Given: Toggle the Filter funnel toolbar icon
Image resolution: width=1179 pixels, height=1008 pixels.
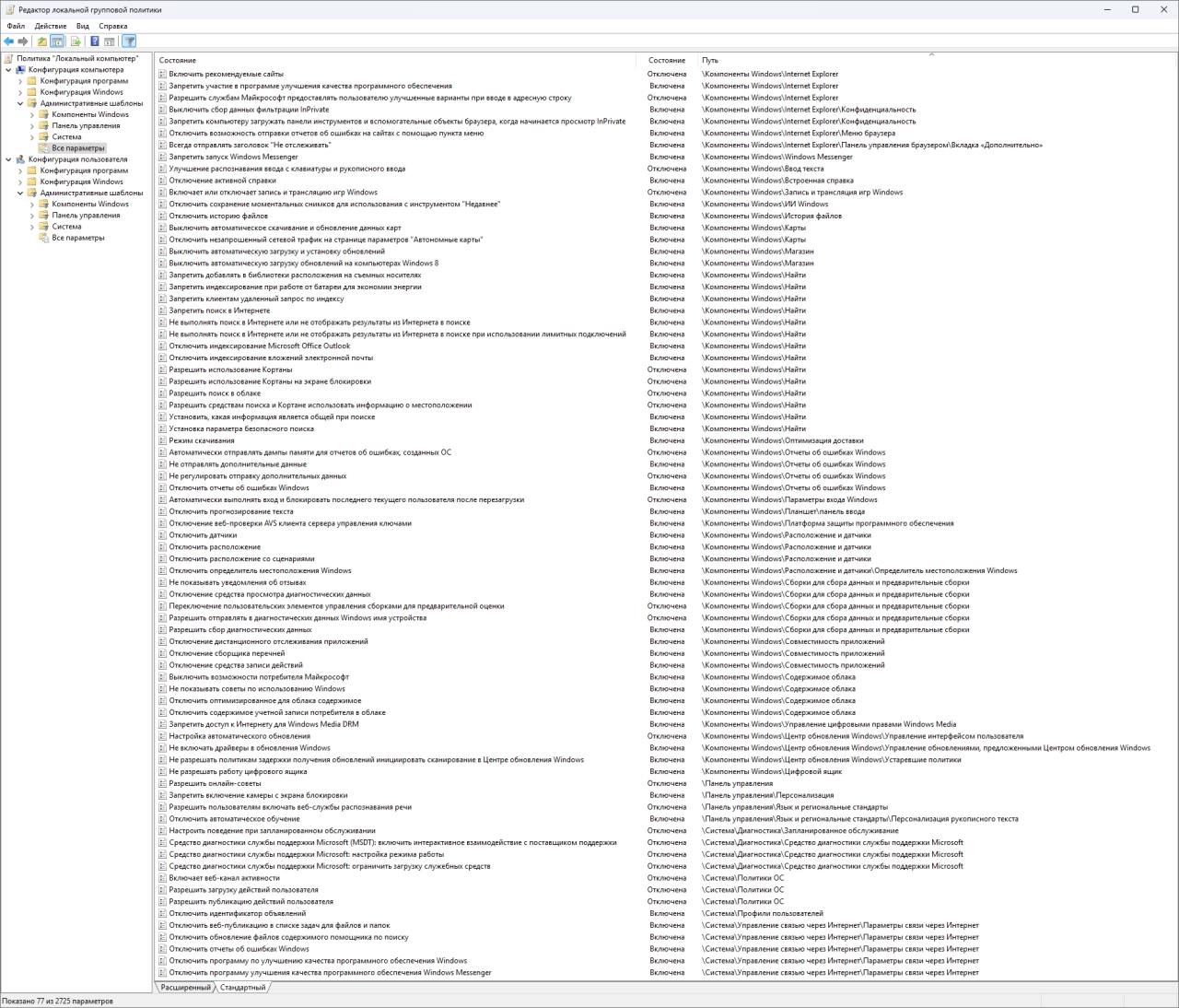Looking at the screenshot, I should click(129, 41).
